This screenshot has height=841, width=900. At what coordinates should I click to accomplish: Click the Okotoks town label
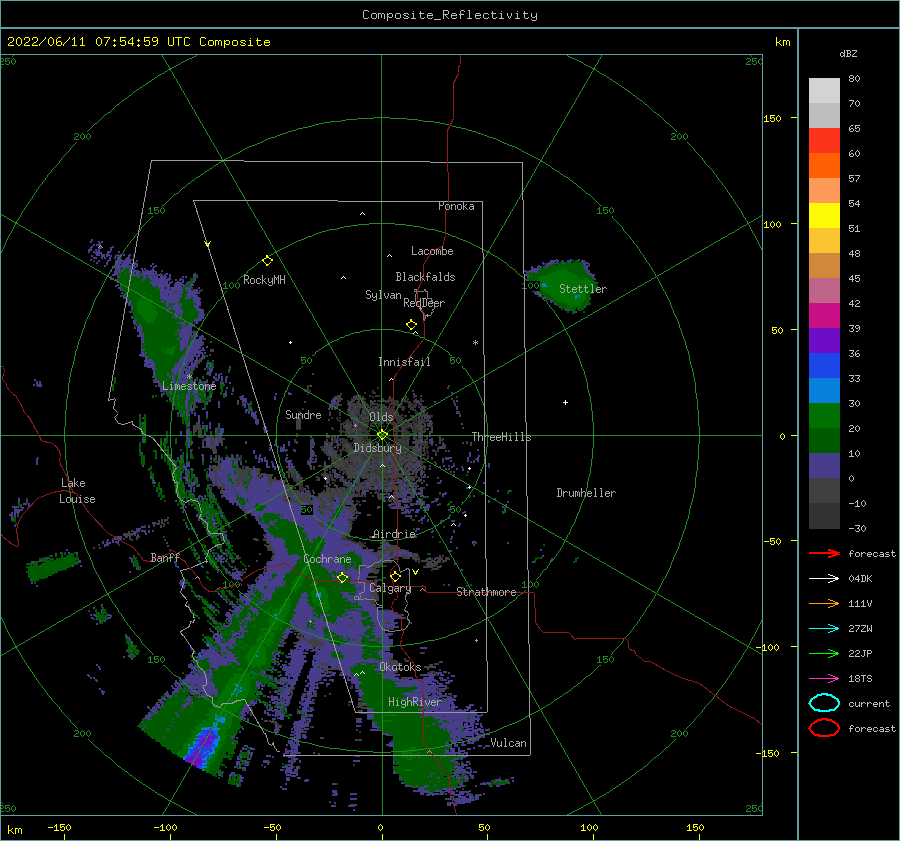(x=400, y=667)
